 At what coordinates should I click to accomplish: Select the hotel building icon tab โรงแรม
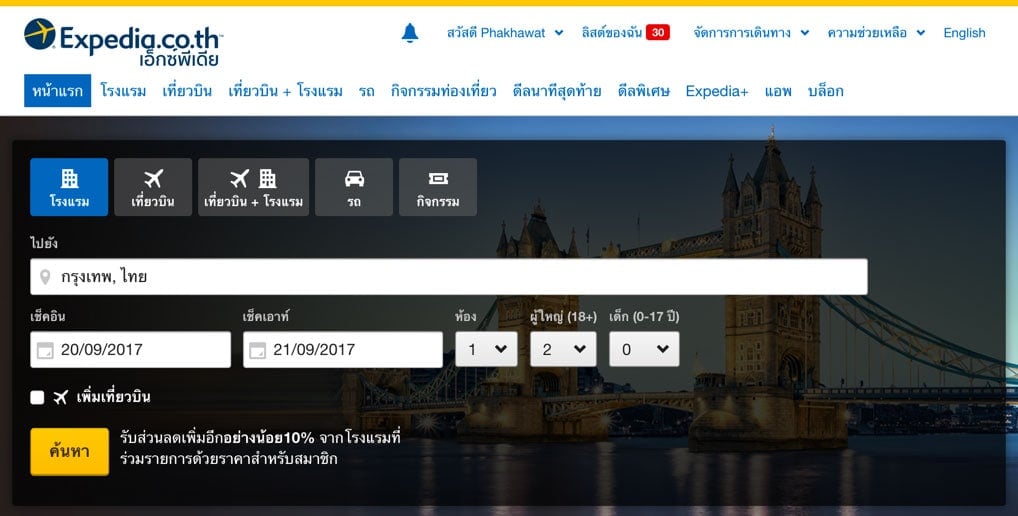click(x=69, y=187)
